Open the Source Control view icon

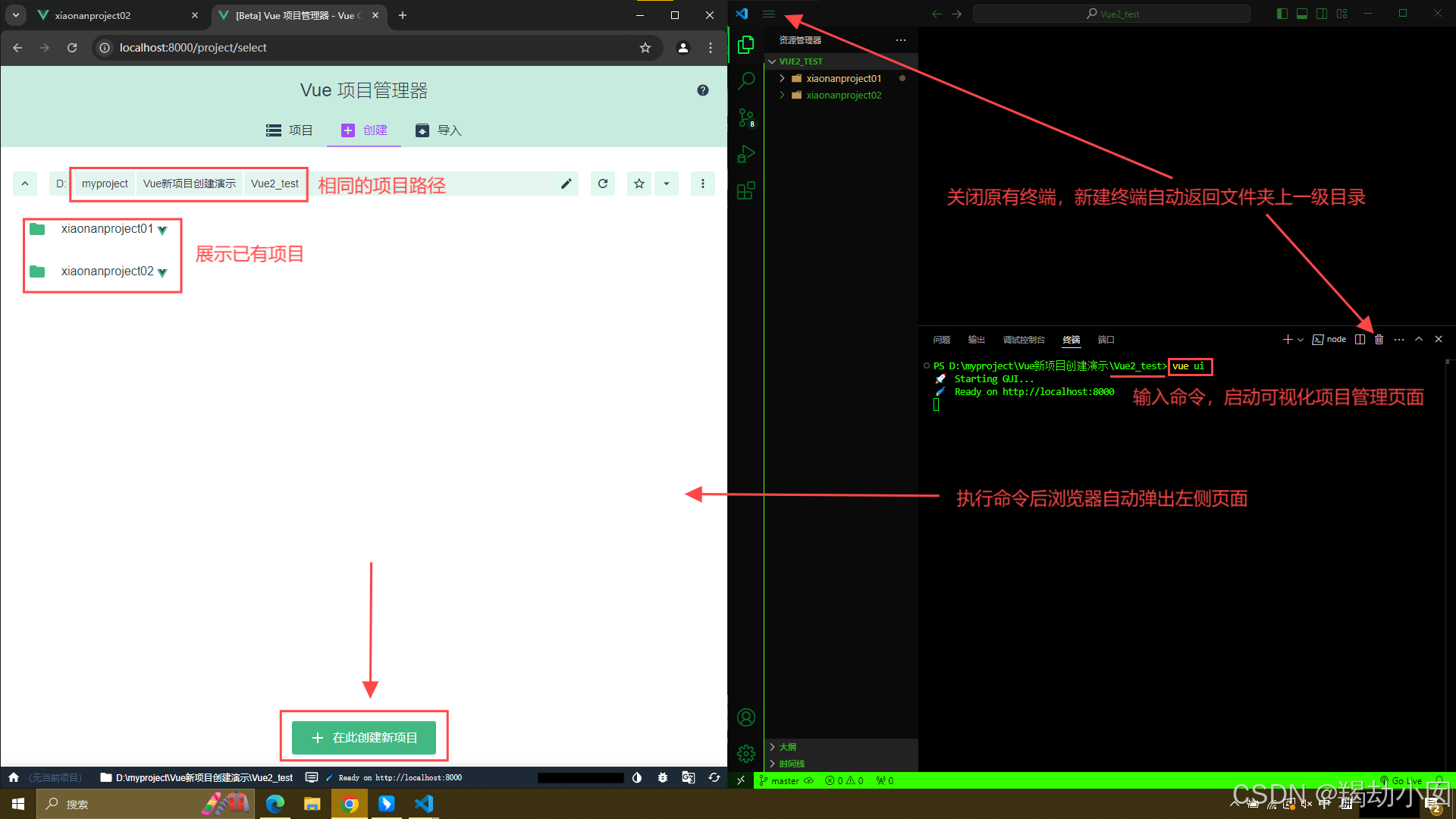pyautogui.click(x=746, y=118)
